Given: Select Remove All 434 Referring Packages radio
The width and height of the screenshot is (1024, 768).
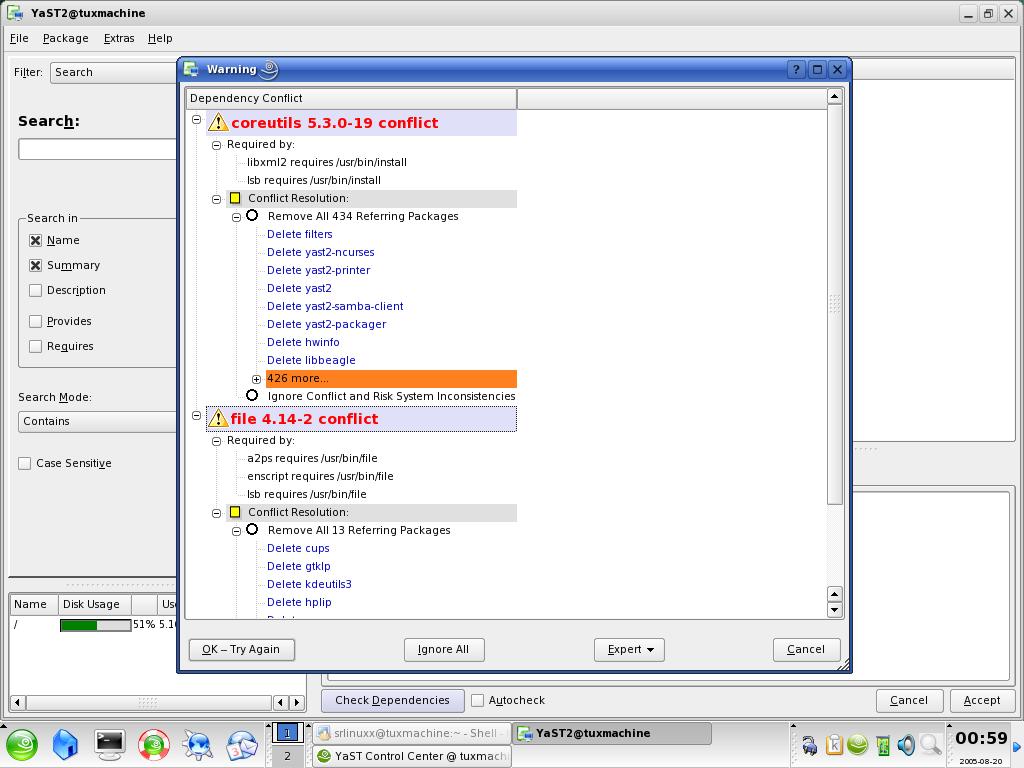Looking at the screenshot, I should [x=252, y=216].
